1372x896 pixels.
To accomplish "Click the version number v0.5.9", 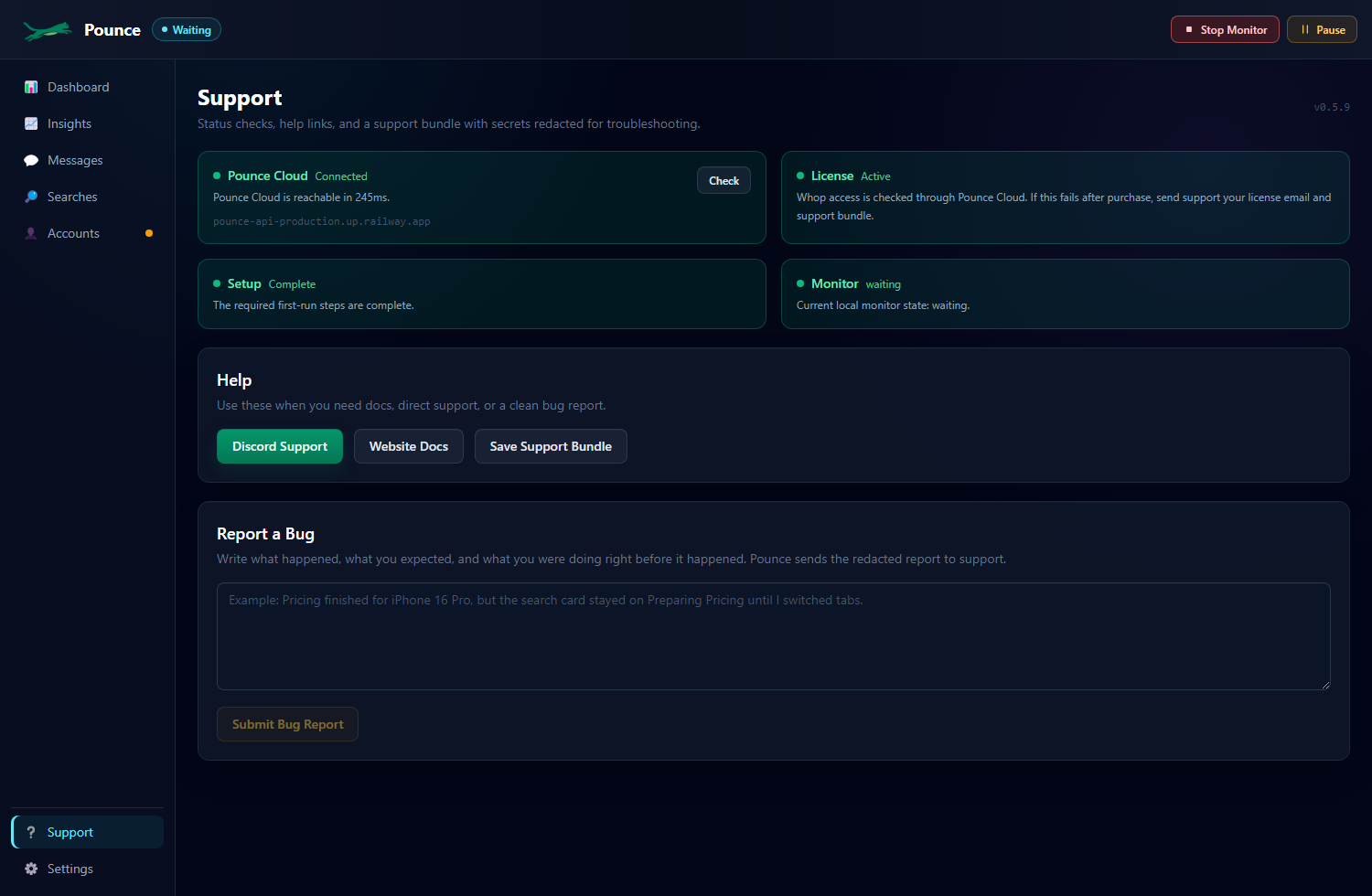I will [x=1332, y=107].
